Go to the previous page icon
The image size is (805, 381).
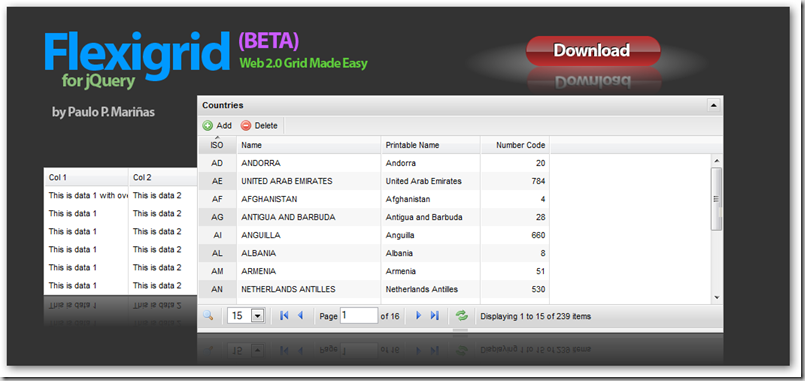tap(300, 316)
